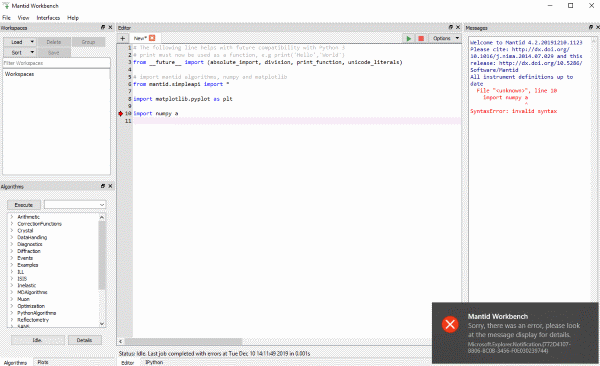Expand the Diffraction category

(12, 251)
